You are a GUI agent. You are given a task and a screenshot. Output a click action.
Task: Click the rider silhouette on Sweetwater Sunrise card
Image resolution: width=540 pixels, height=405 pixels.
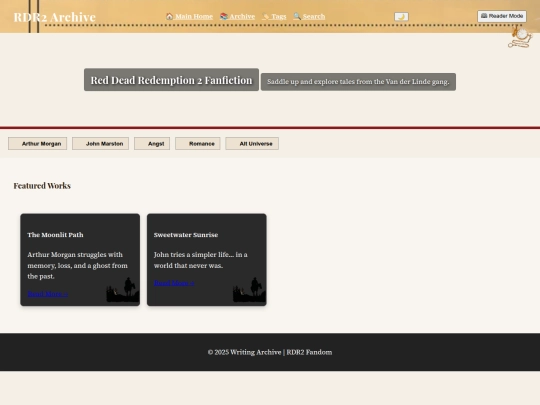pyautogui.click(x=249, y=290)
